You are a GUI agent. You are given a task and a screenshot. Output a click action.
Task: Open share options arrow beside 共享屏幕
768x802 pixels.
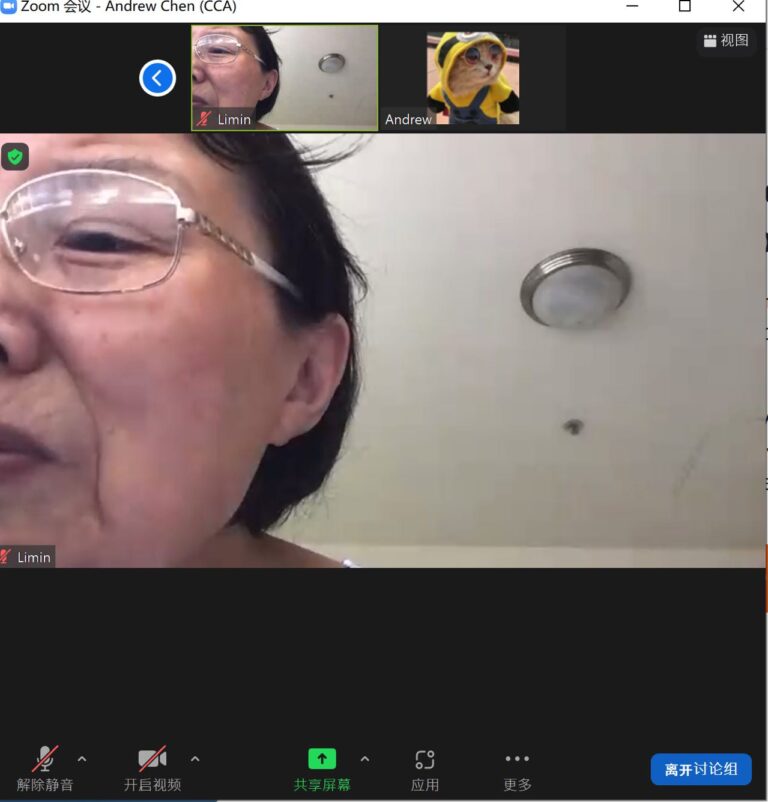pyautogui.click(x=365, y=760)
